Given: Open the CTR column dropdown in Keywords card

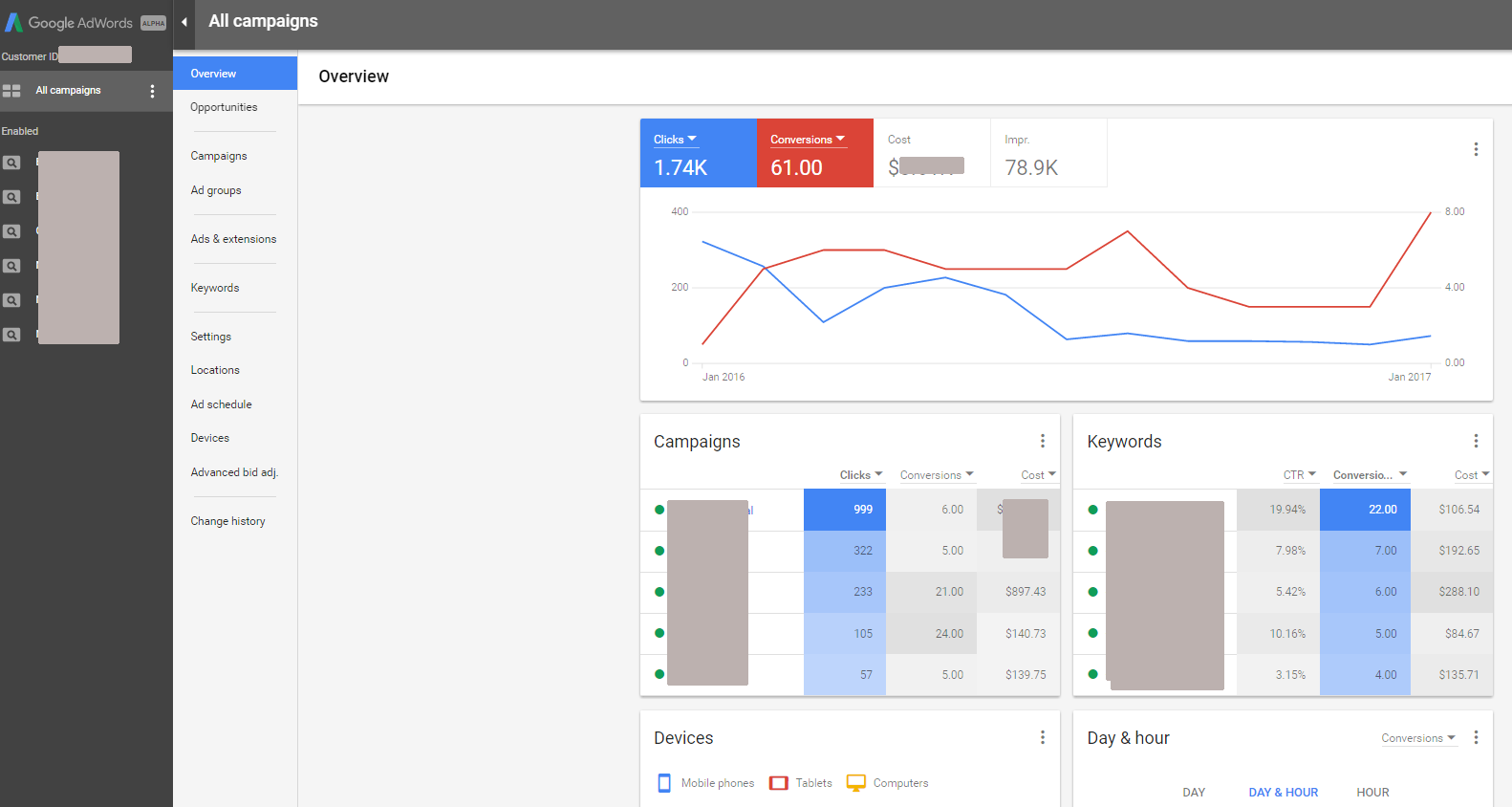Looking at the screenshot, I should [x=1300, y=475].
